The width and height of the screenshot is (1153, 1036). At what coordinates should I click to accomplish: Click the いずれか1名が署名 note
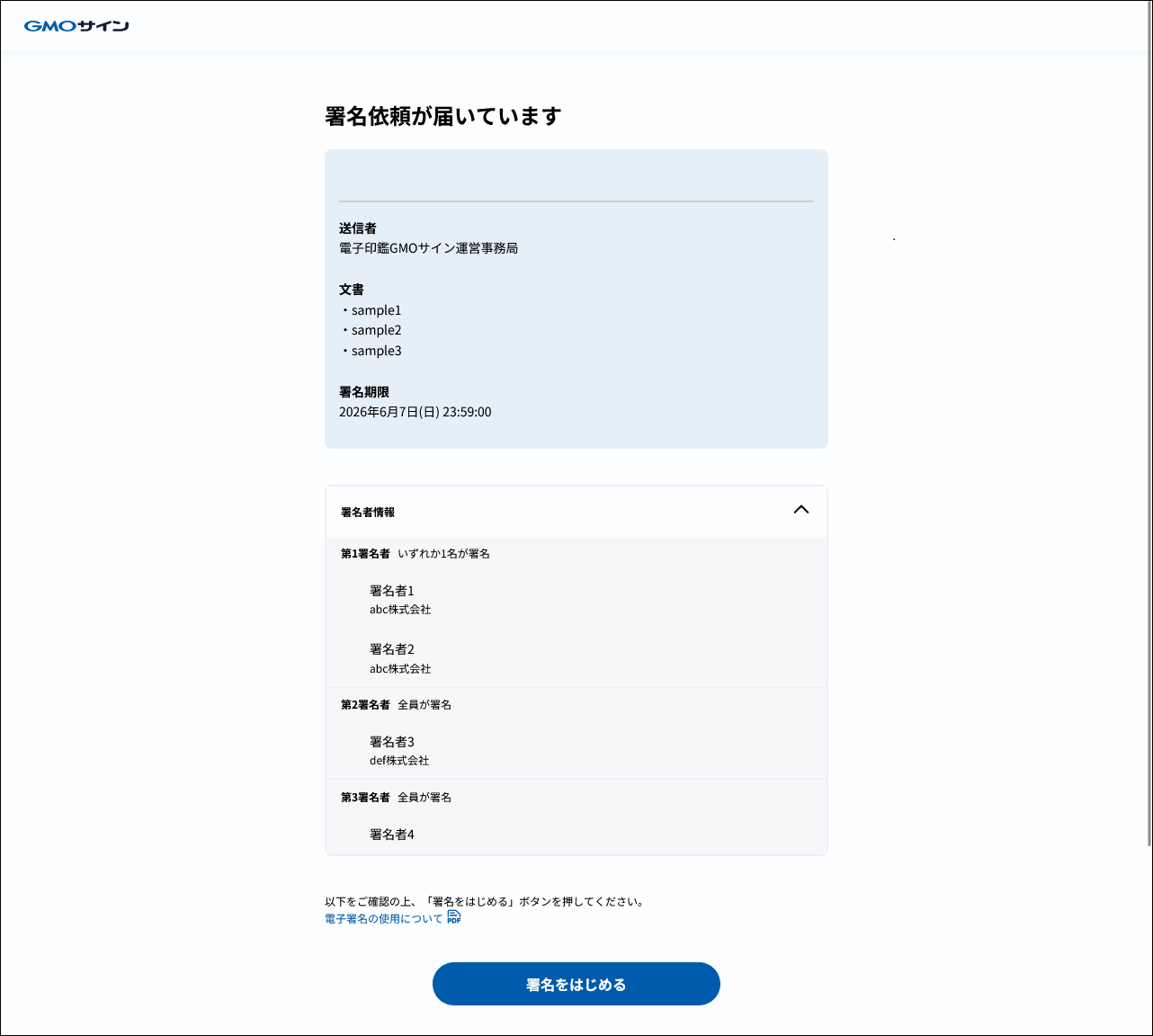coord(443,554)
